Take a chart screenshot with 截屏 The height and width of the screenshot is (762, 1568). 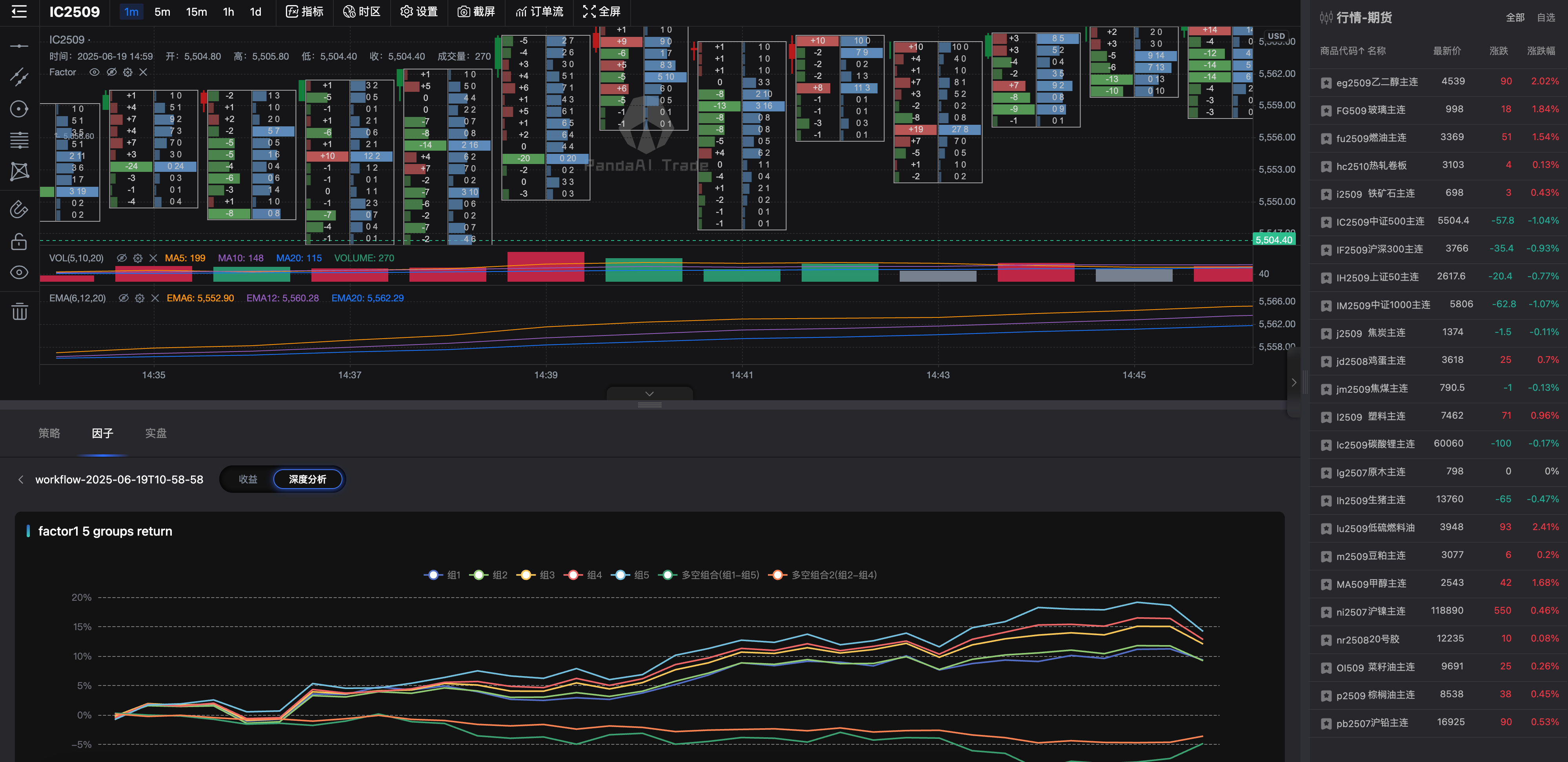click(x=476, y=11)
